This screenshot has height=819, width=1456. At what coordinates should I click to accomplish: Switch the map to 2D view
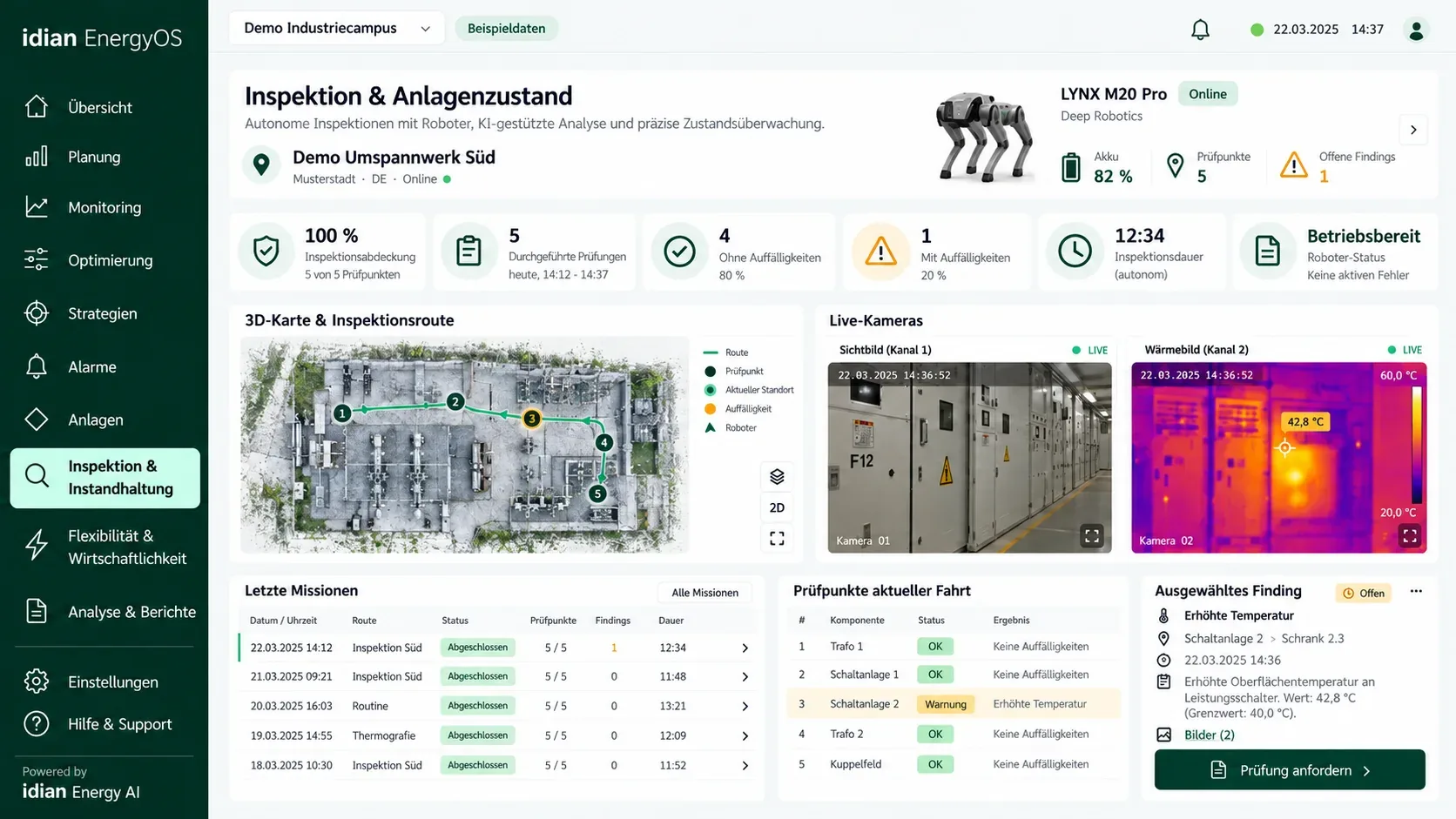(x=777, y=507)
